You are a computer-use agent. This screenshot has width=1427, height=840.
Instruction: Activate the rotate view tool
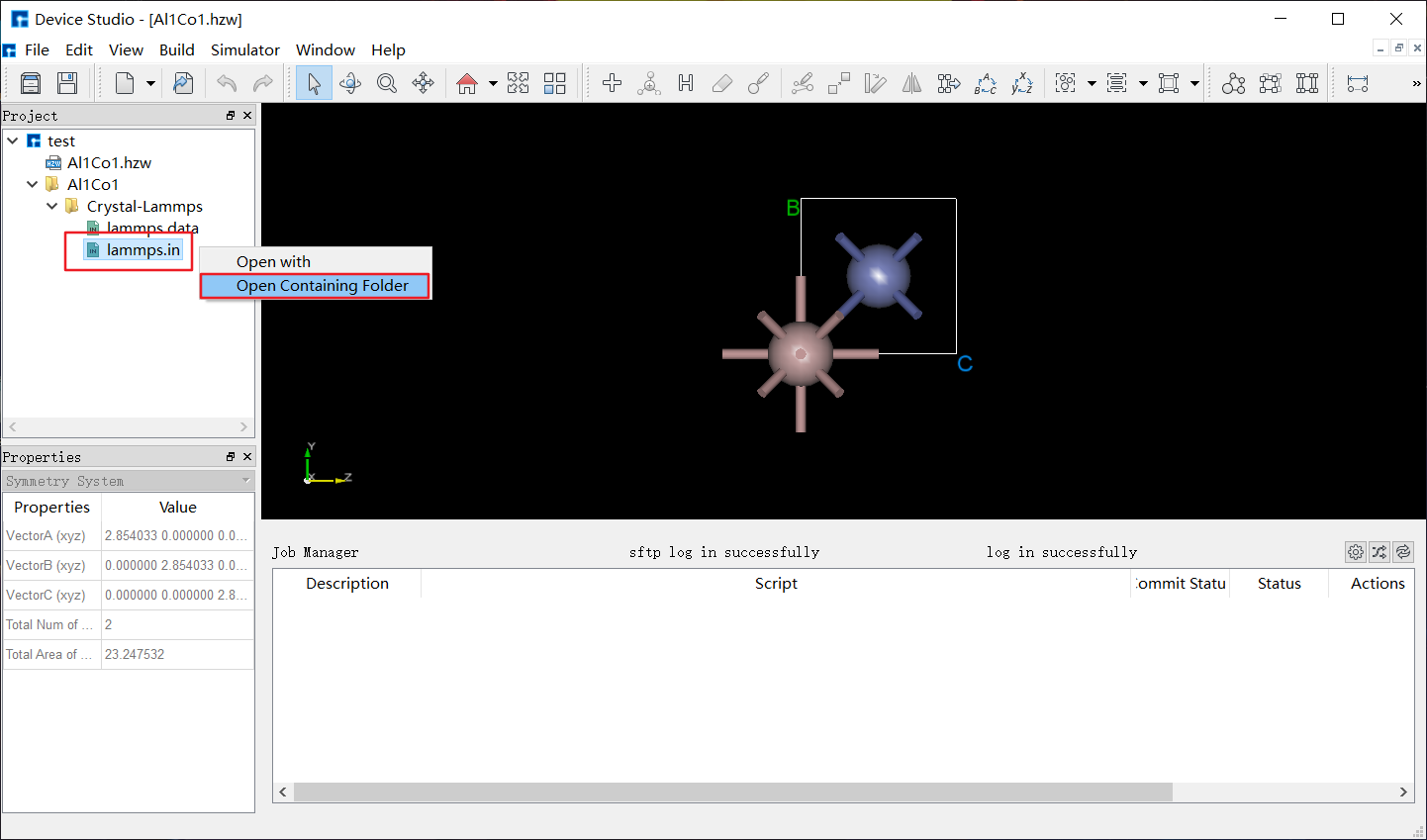[350, 83]
